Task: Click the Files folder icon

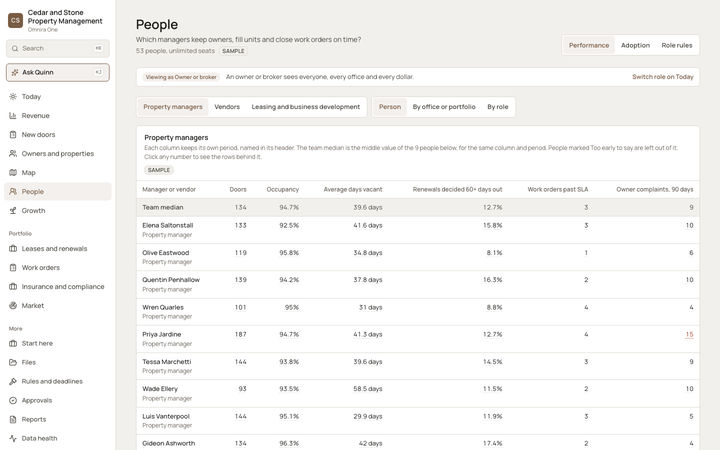Action: coord(13,362)
